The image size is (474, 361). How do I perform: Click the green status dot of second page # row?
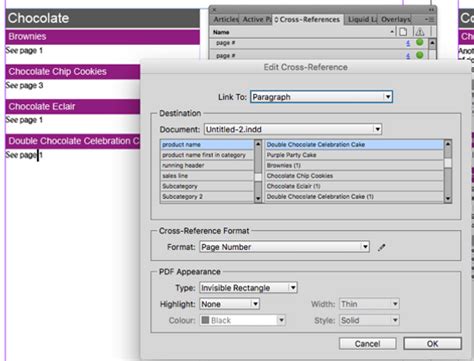[420, 55]
